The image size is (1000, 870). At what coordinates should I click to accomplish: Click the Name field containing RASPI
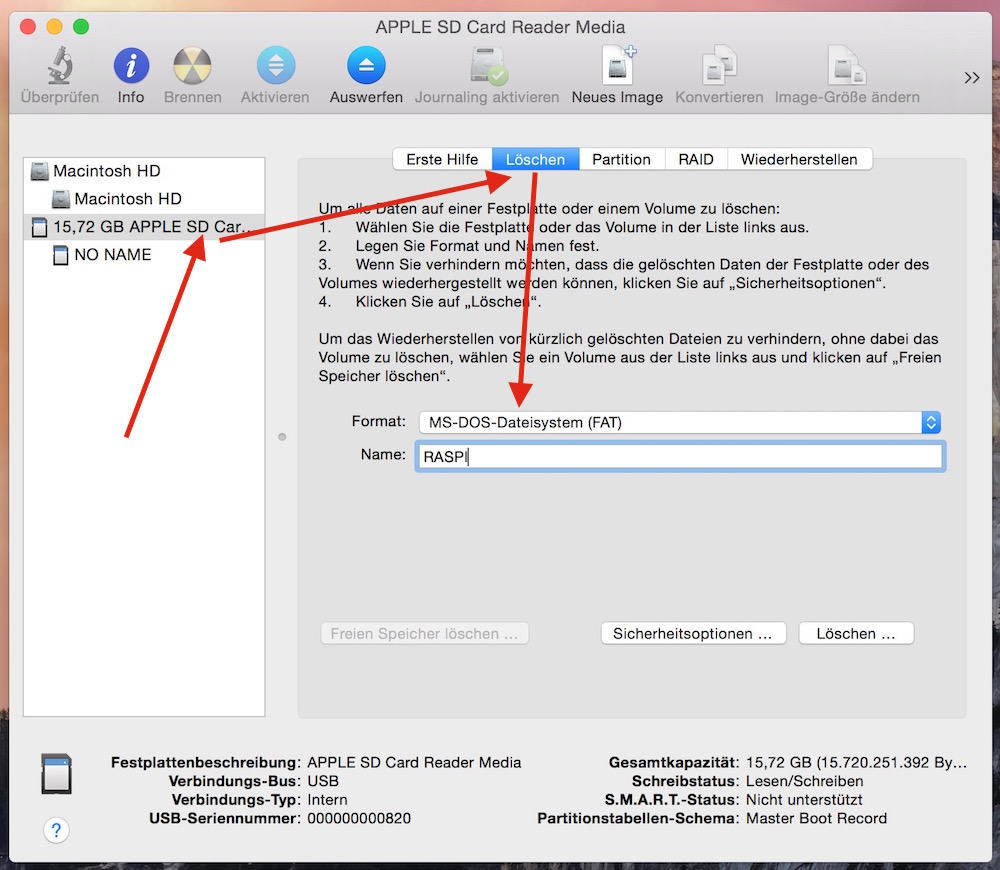680,457
